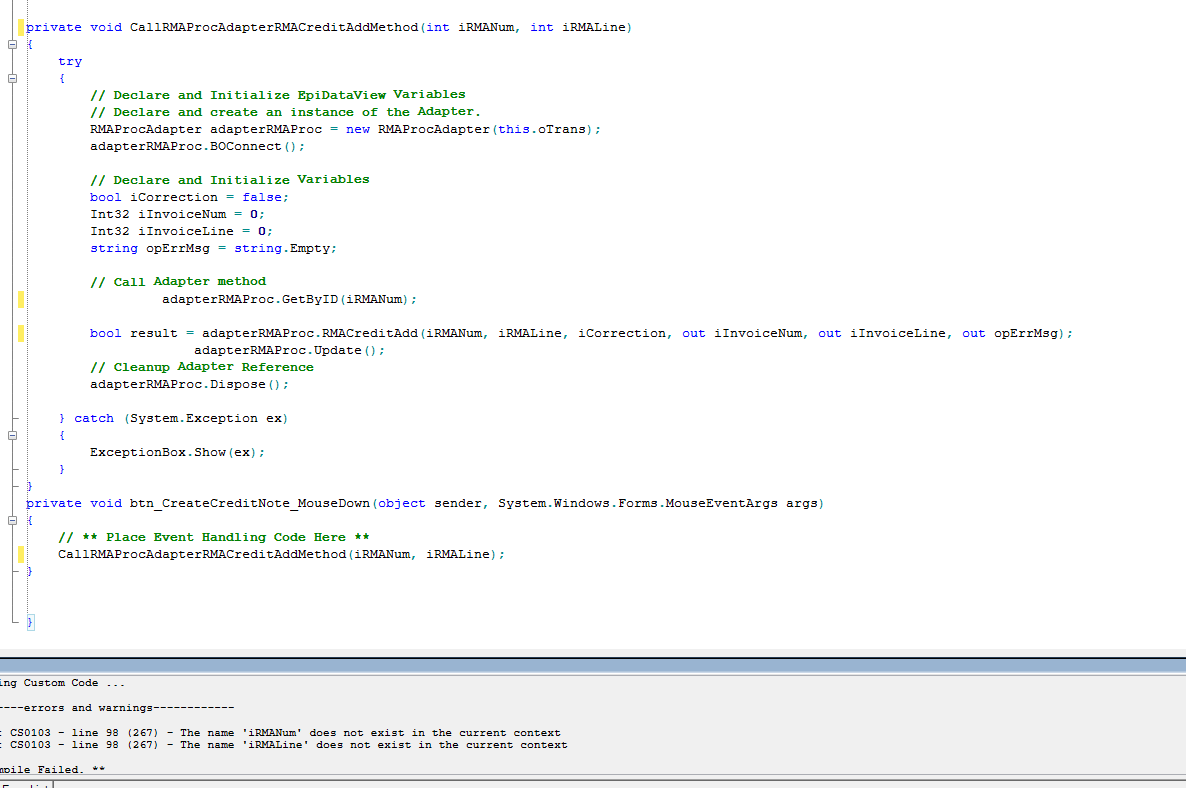Image resolution: width=1186 pixels, height=788 pixels.
Task: Click the 'bool result = adapterRMAProc.RMACreditAdd' line
Action: [x=581, y=334]
